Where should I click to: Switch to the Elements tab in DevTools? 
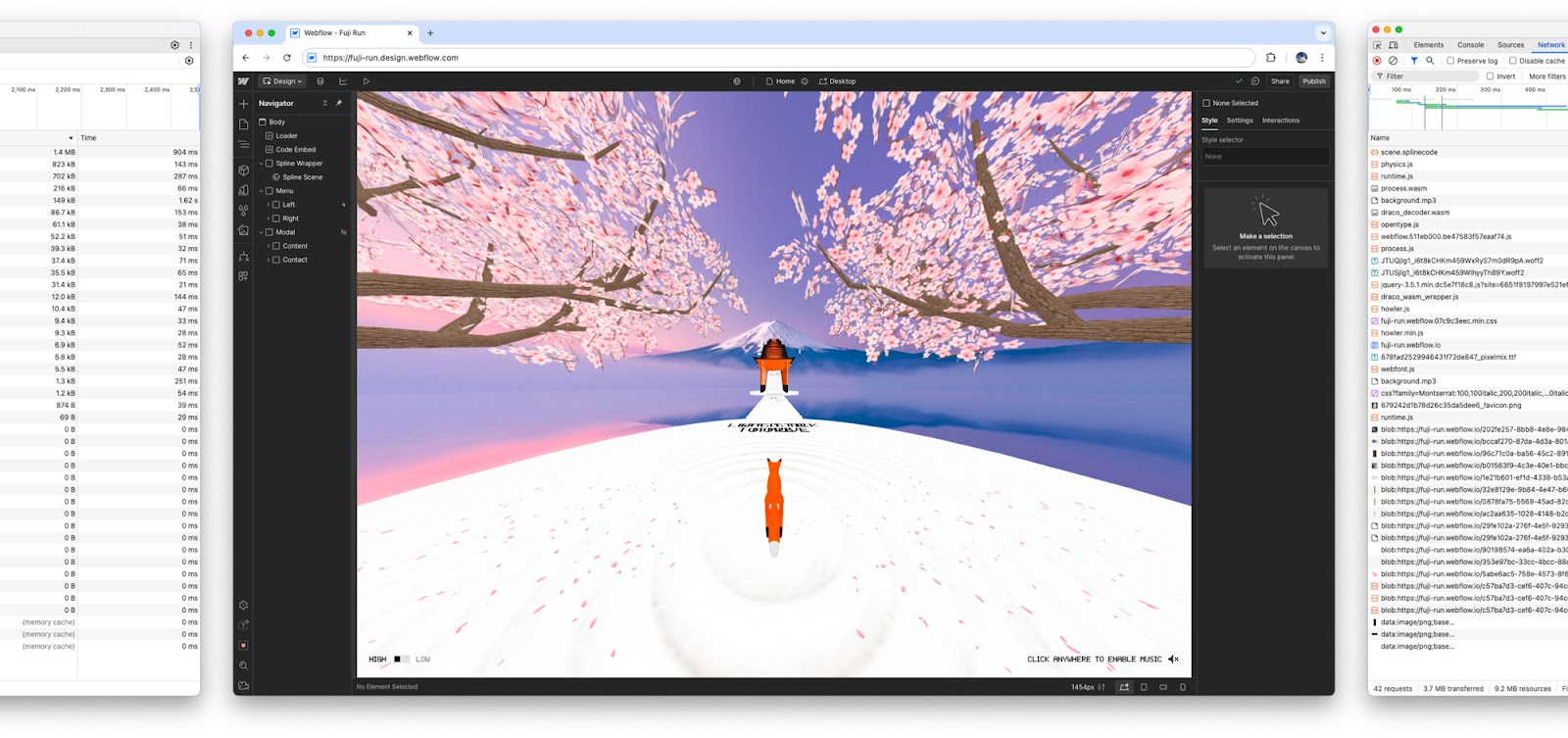1428,45
